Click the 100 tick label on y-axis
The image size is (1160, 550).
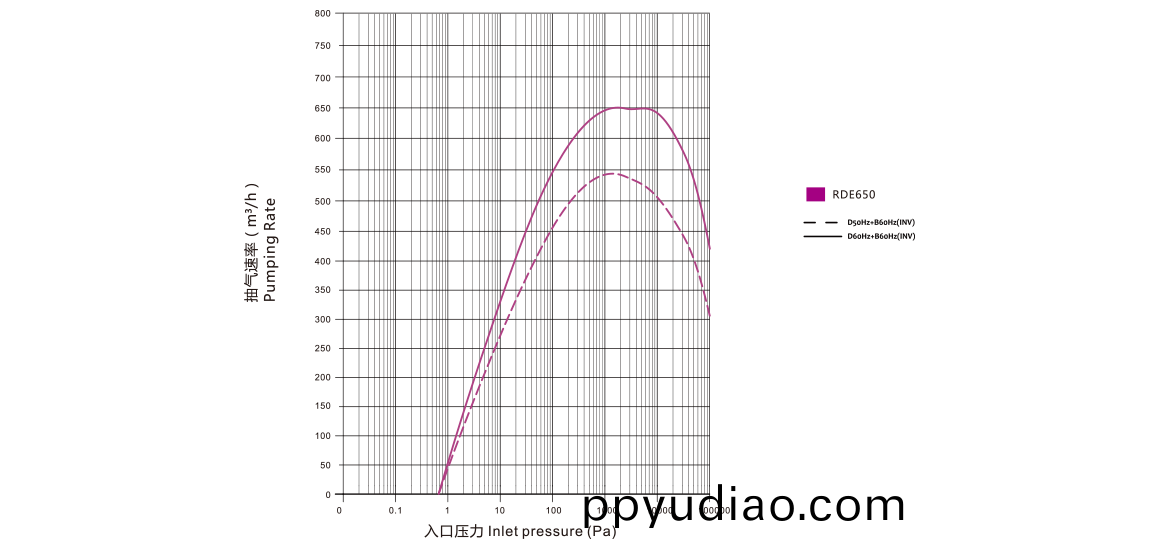(323, 436)
